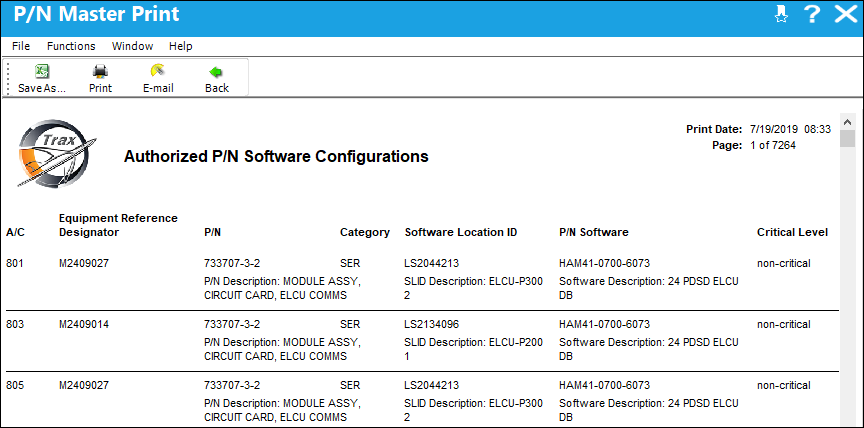Screen dimensions: 864x428
Task: Click SER category in row 803
Action: pyautogui.click(x=350, y=324)
